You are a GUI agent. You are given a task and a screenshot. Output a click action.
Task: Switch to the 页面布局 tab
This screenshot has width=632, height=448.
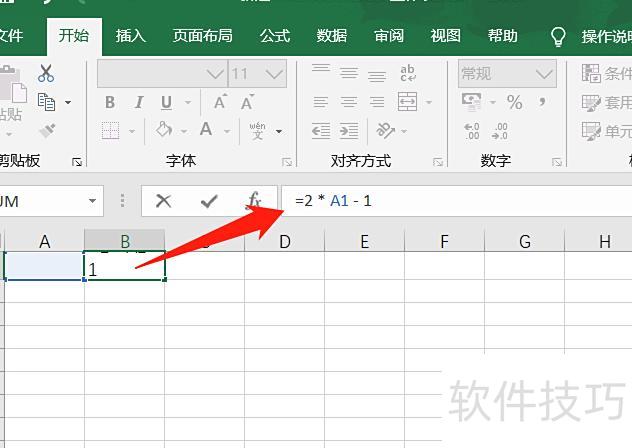[x=202, y=36]
